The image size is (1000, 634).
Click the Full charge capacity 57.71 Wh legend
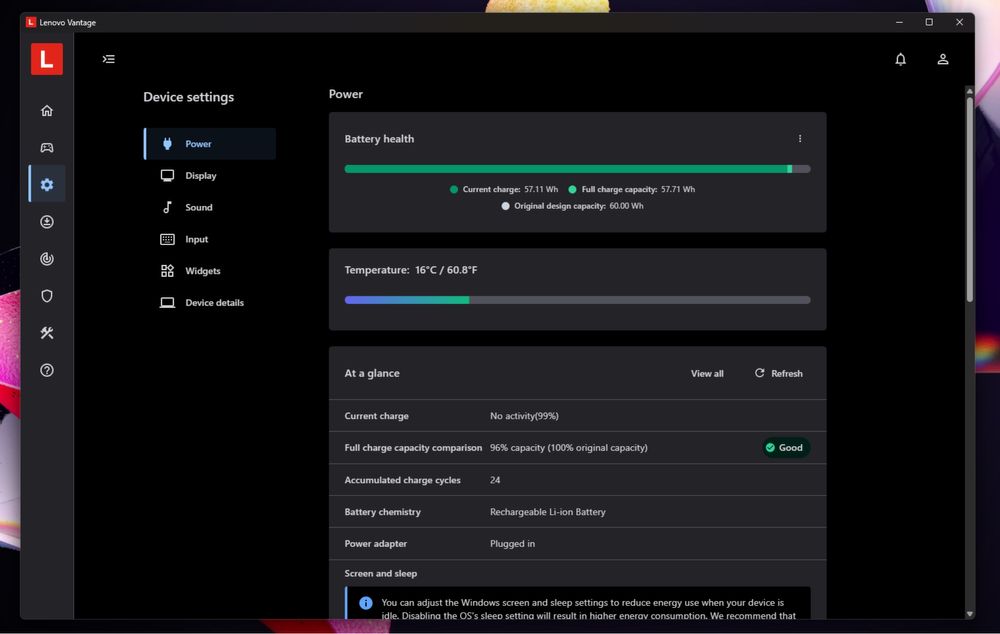pos(631,189)
